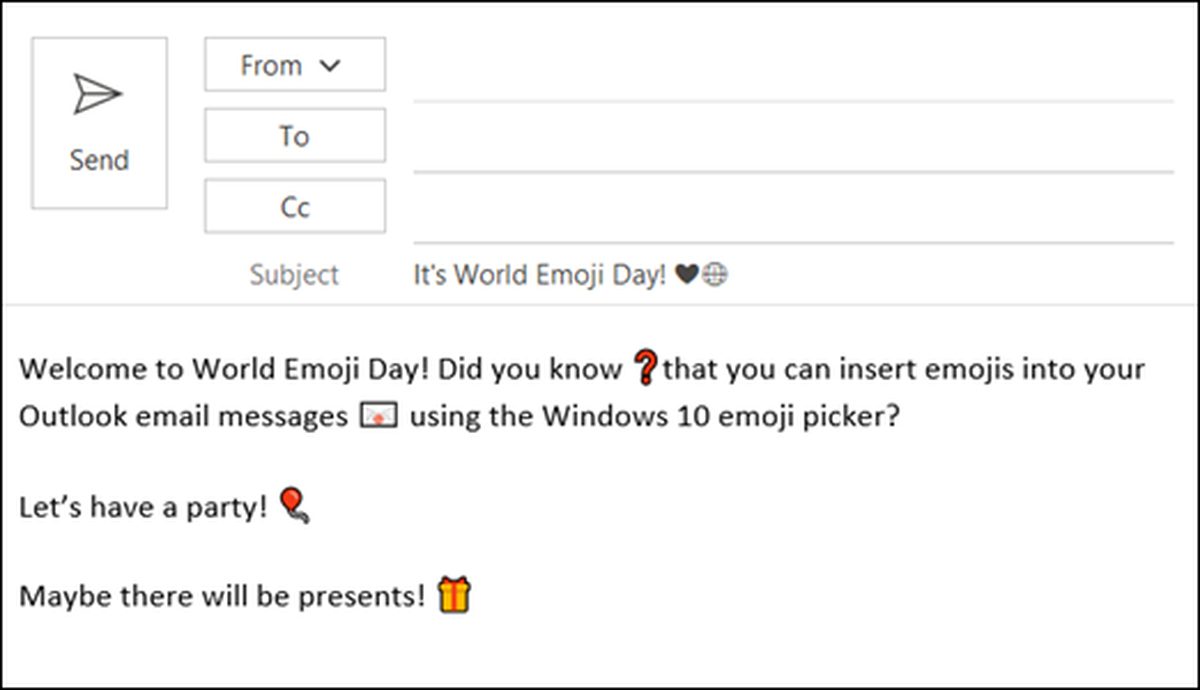Place cursor in "Let's have a party!" line
The image size is (1200, 690).
tap(143, 507)
